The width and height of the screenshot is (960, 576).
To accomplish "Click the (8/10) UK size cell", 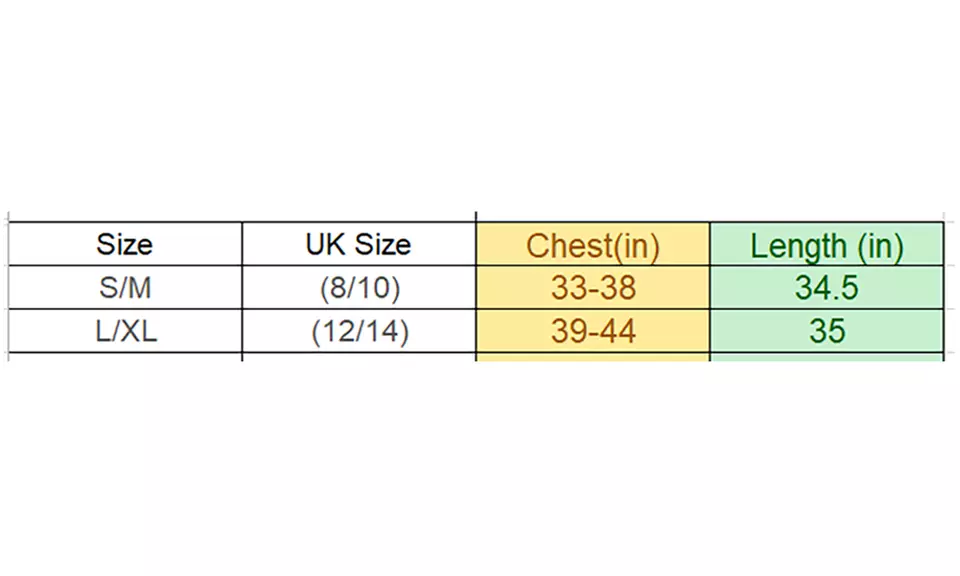I will (x=358, y=288).
